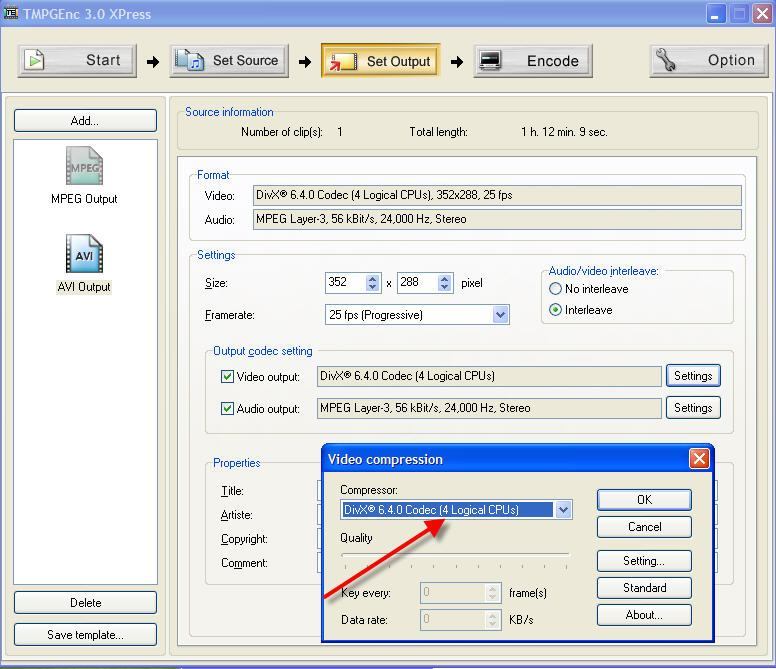Click OK in Video compression dialog
776x669 pixels.
[644, 500]
